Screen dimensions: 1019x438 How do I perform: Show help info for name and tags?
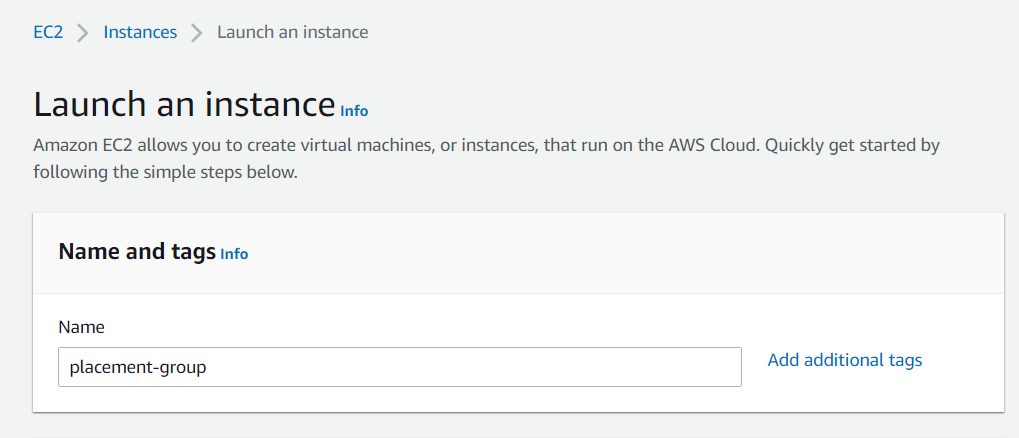[x=234, y=254]
